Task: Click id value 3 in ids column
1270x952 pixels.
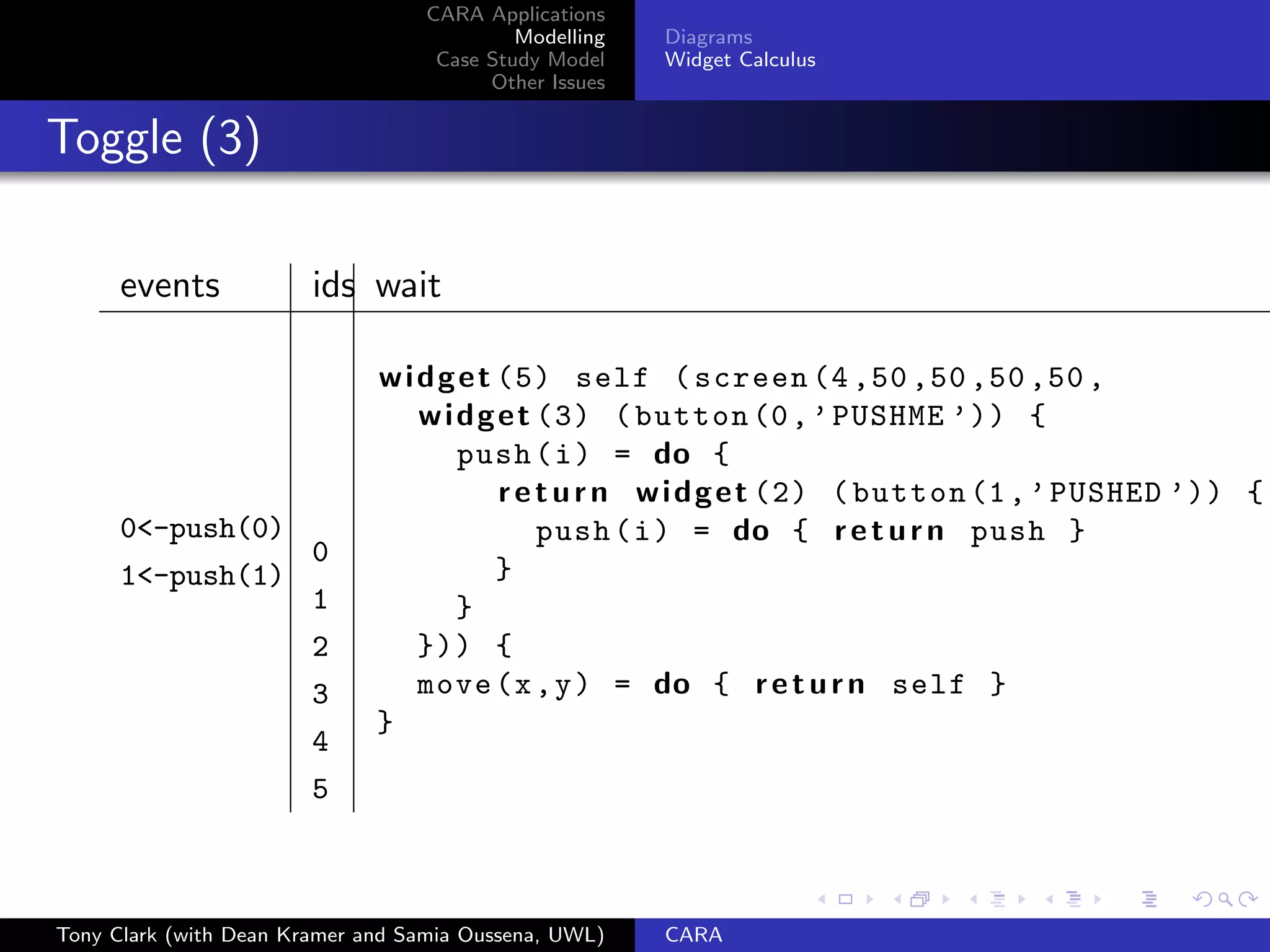Action: tap(320, 694)
